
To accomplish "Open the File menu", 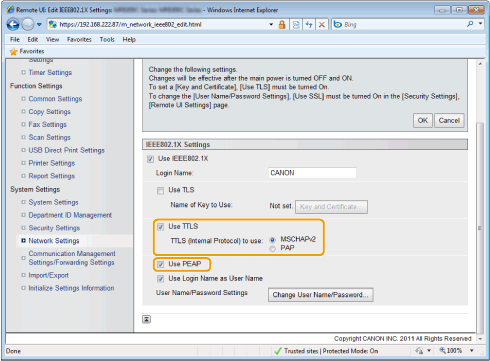I will click(15, 39).
